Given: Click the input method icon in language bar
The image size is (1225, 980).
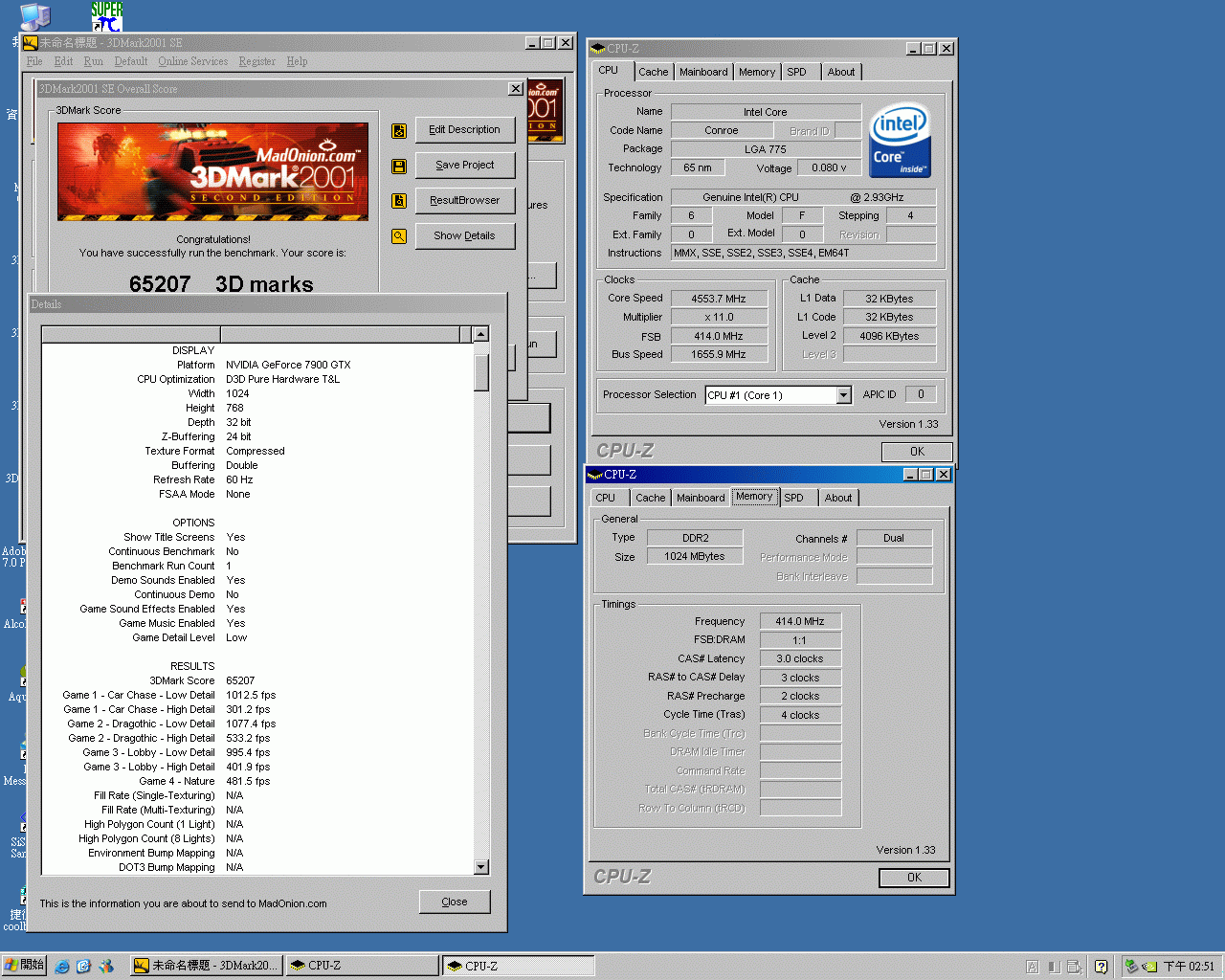Looking at the screenshot, I should [x=1033, y=967].
